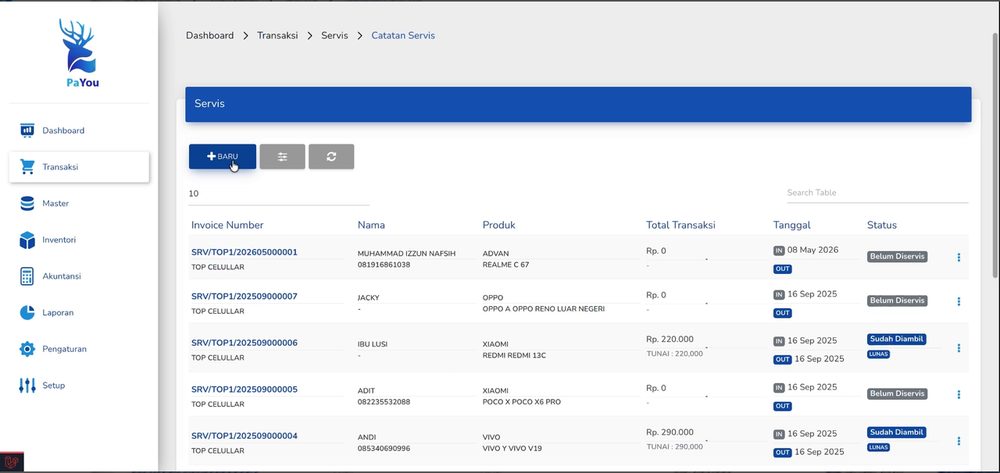Click LUNAS badge in IBU LUSI row
1000x473 pixels.
(x=878, y=354)
